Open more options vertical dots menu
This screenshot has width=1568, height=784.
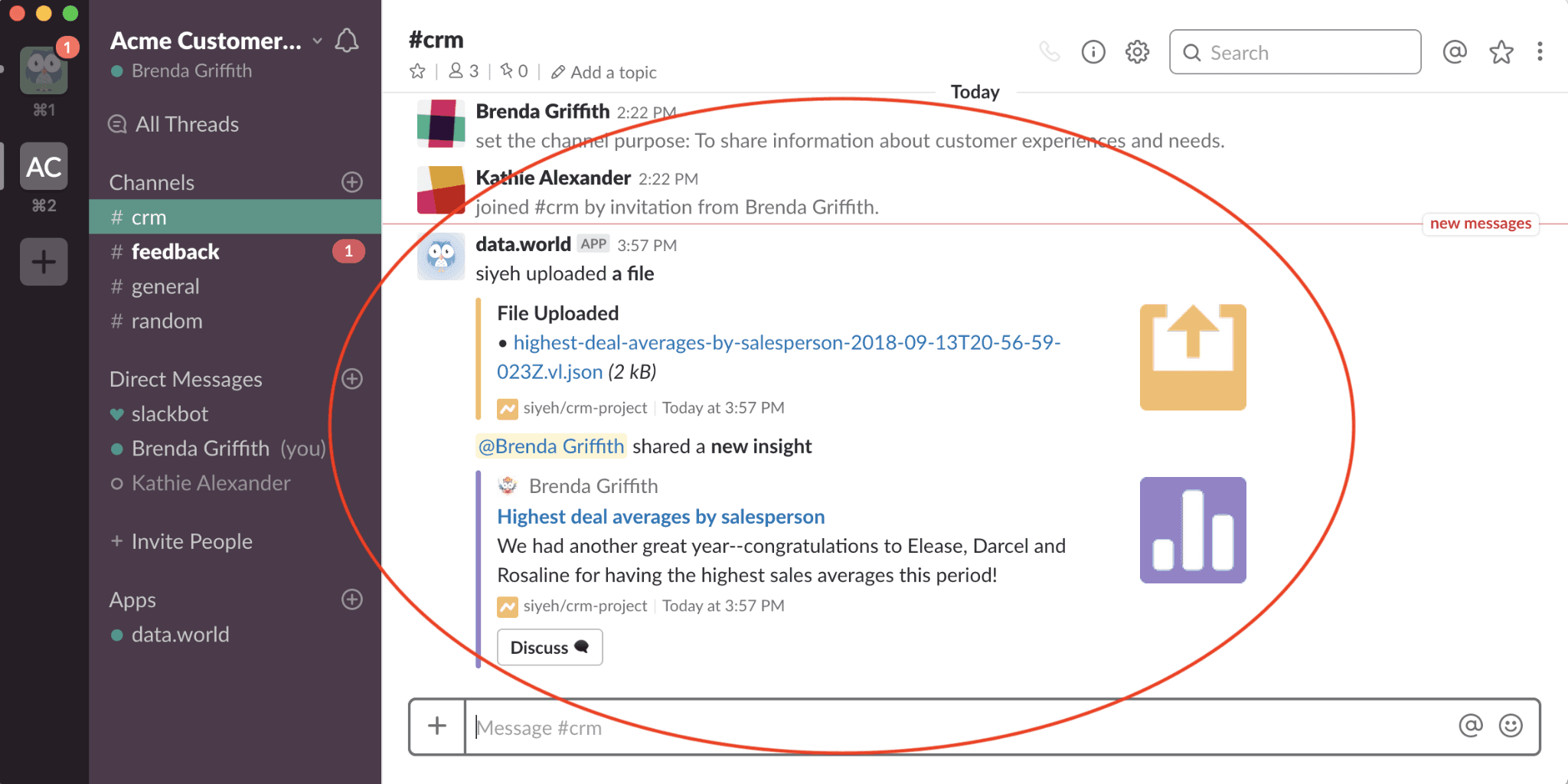pos(1540,52)
